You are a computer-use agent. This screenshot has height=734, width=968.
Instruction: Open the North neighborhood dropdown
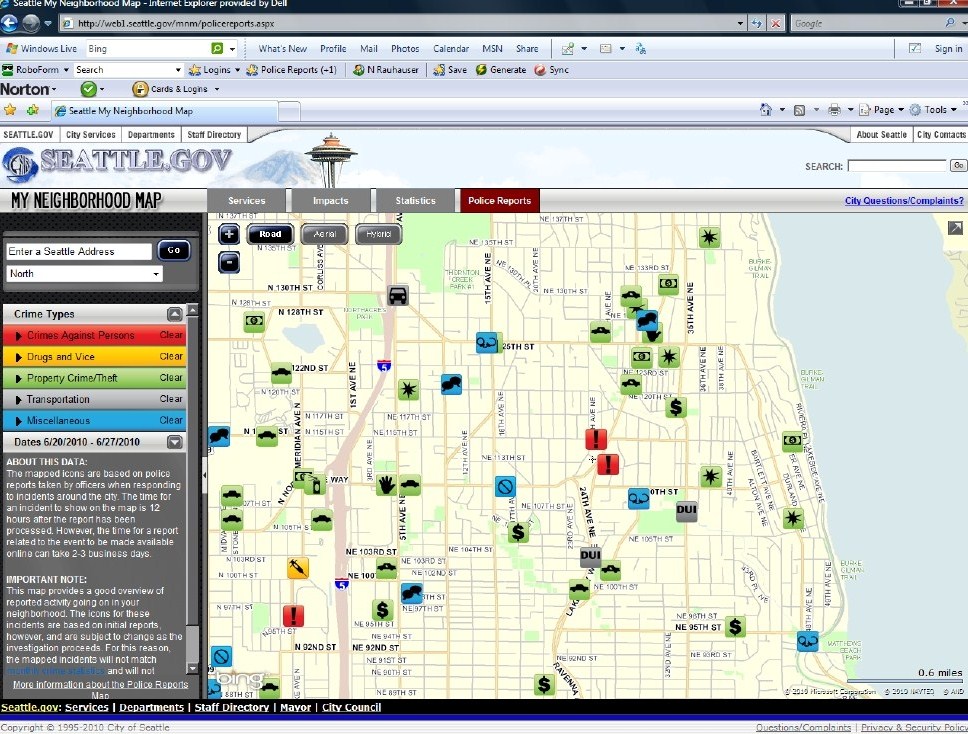[x=85, y=274]
